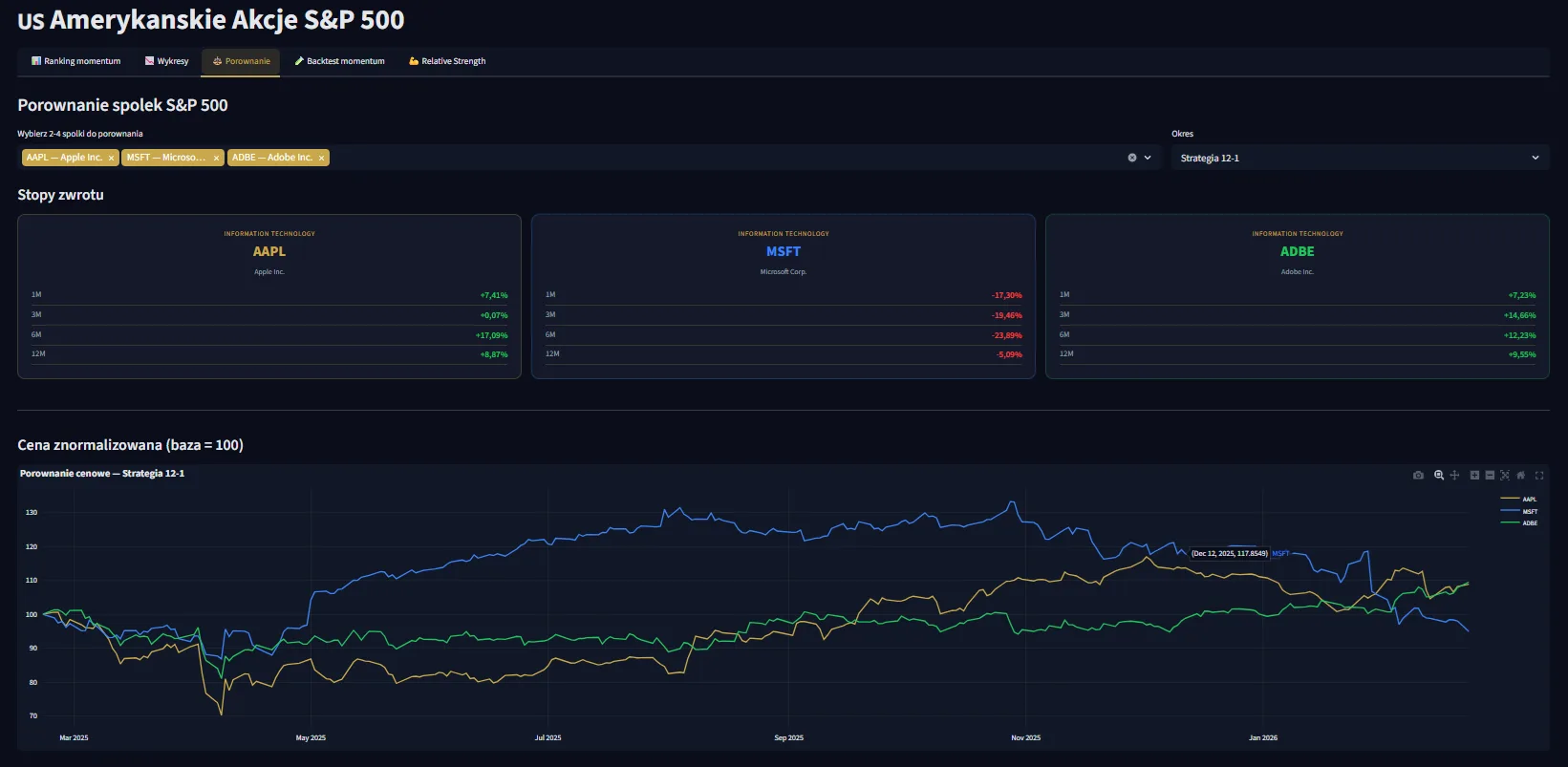Click inside the company selection field

coord(589,158)
